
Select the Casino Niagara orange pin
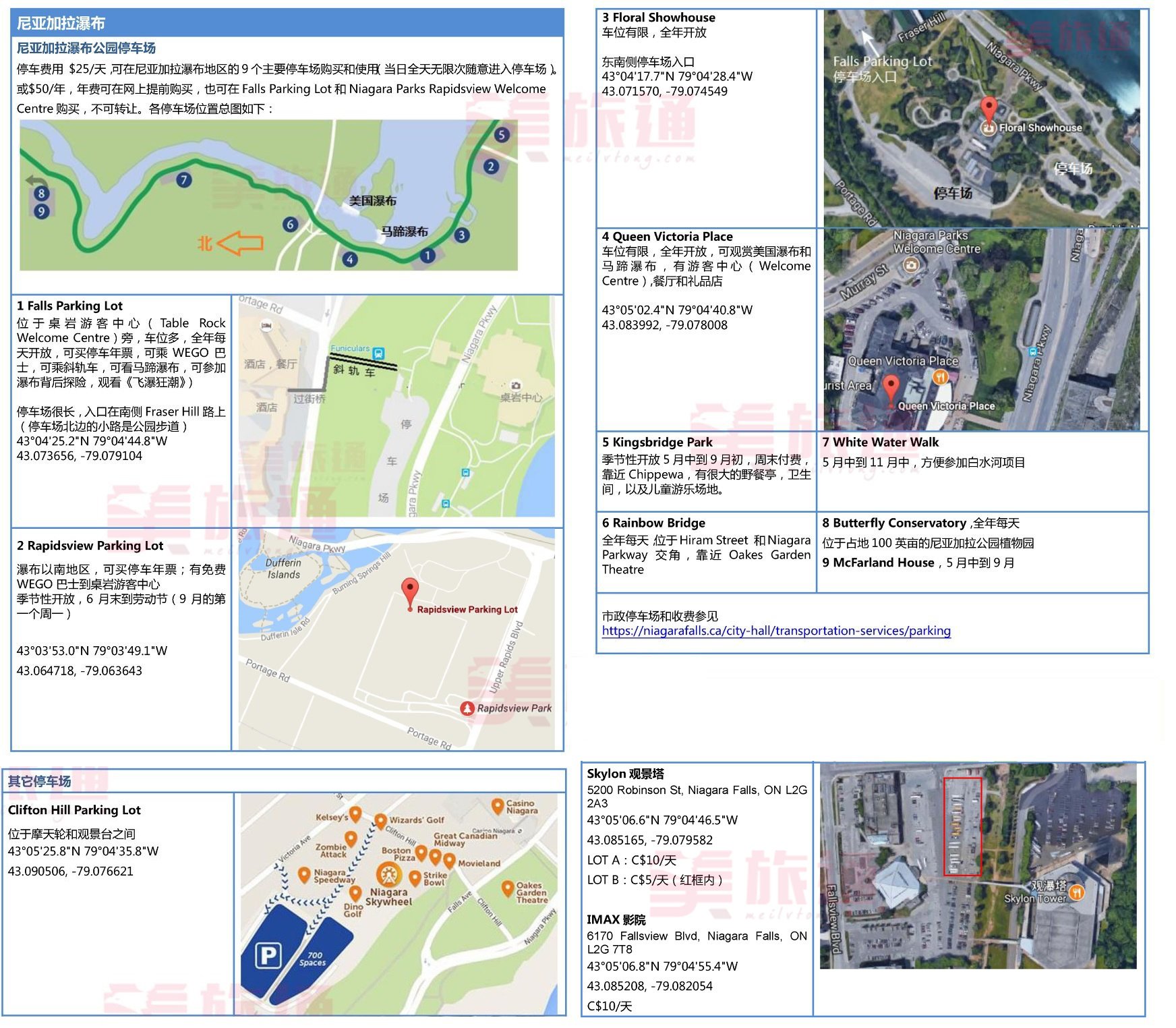click(498, 805)
